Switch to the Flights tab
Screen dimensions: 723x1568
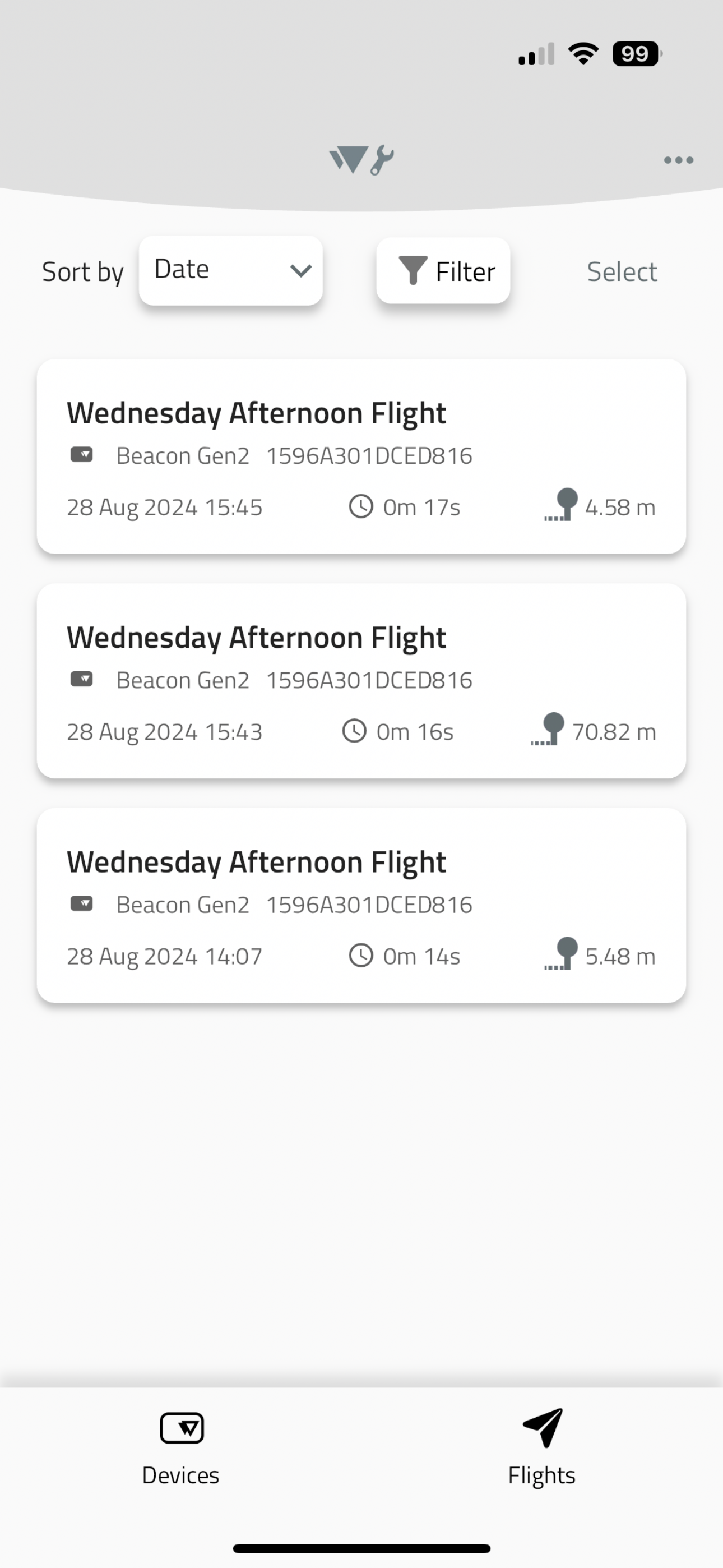(x=541, y=1449)
